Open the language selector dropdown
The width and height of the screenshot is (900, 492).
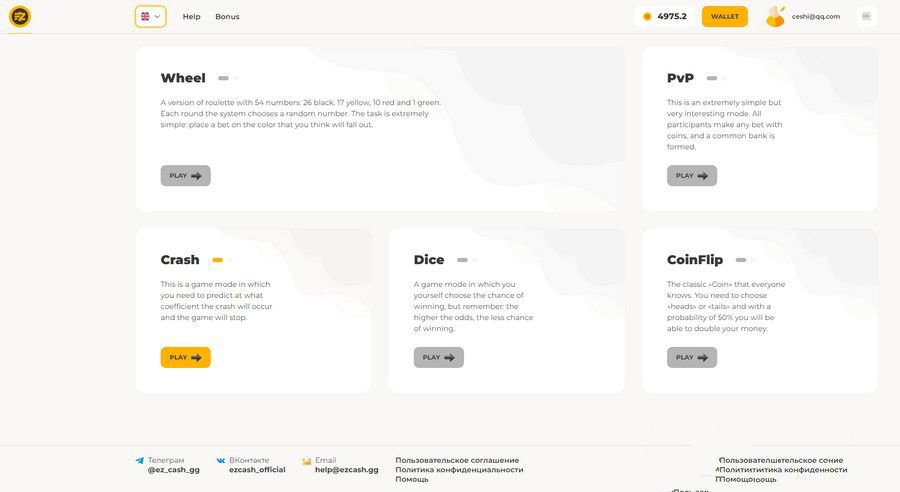(x=150, y=16)
